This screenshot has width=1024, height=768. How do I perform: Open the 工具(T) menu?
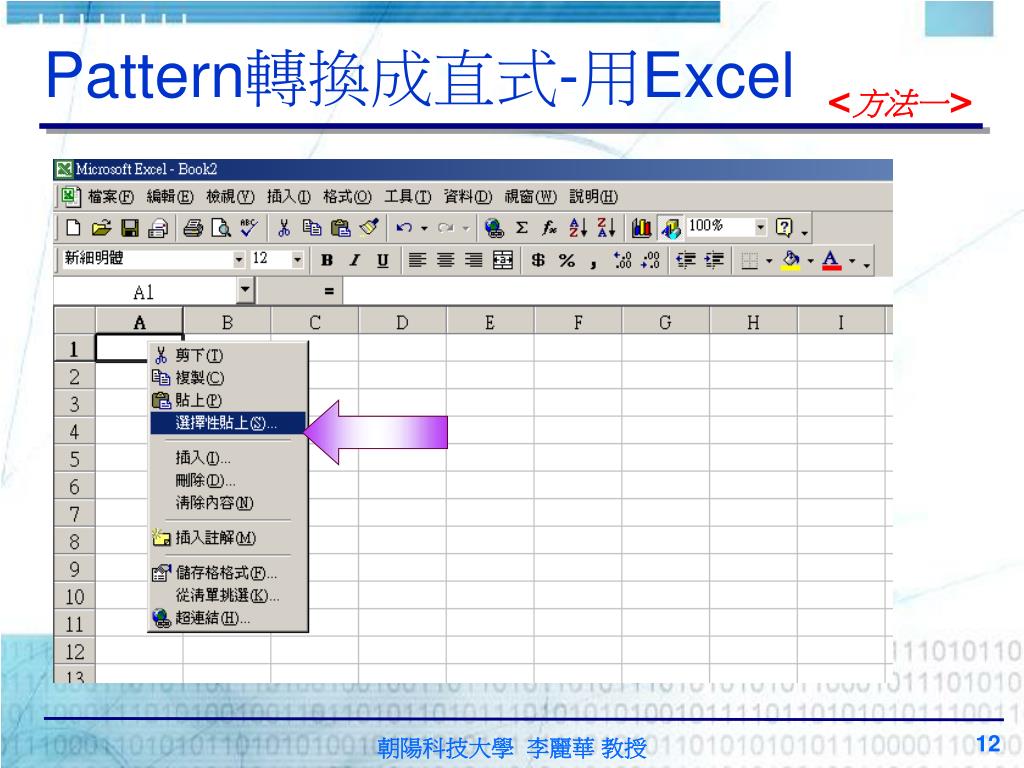click(x=408, y=197)
